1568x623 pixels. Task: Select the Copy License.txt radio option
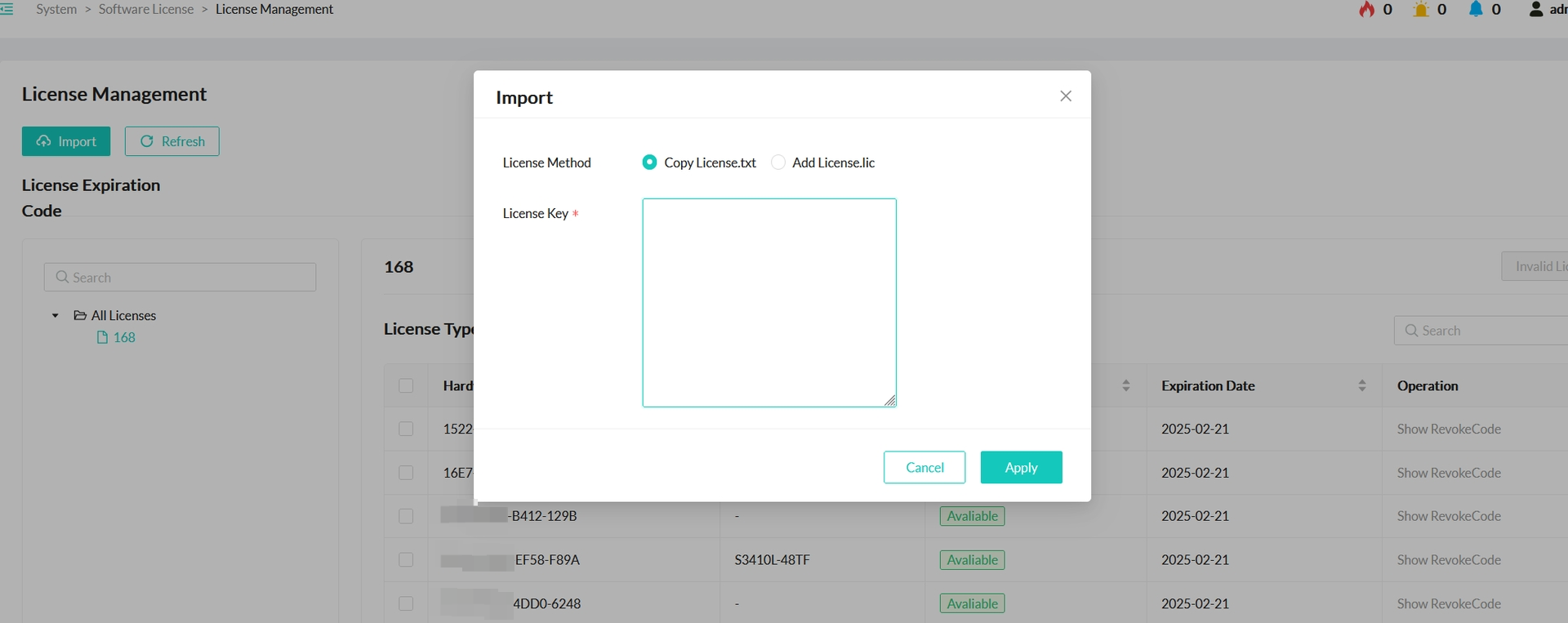[x=649, y=162]
